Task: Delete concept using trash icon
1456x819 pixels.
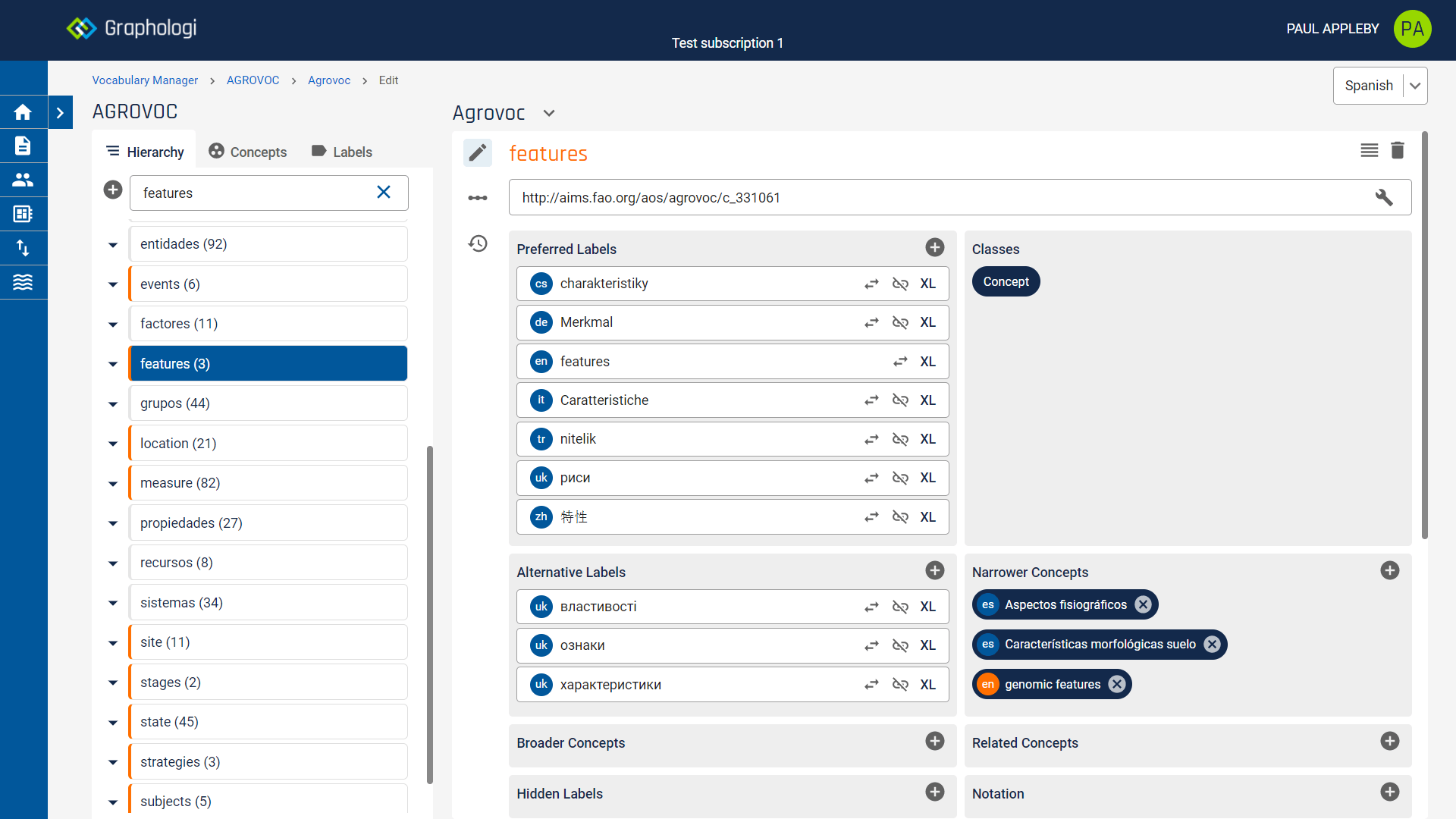Action: 1398,151
